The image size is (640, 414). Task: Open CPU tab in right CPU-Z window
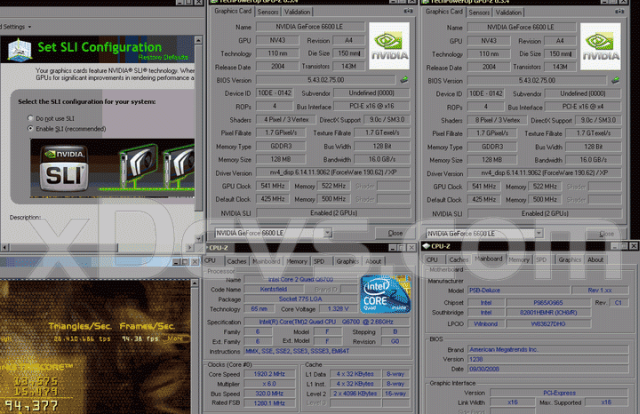(432, 260)
